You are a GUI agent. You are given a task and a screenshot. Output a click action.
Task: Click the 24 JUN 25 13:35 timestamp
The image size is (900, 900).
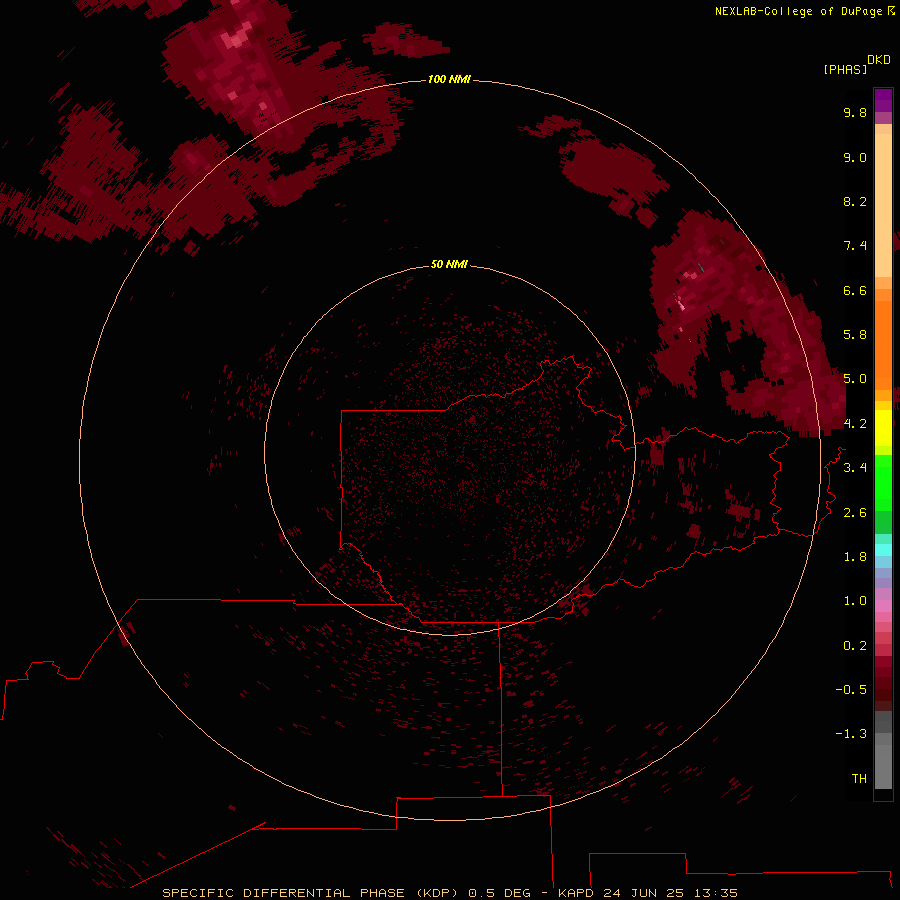pos(670,893)
